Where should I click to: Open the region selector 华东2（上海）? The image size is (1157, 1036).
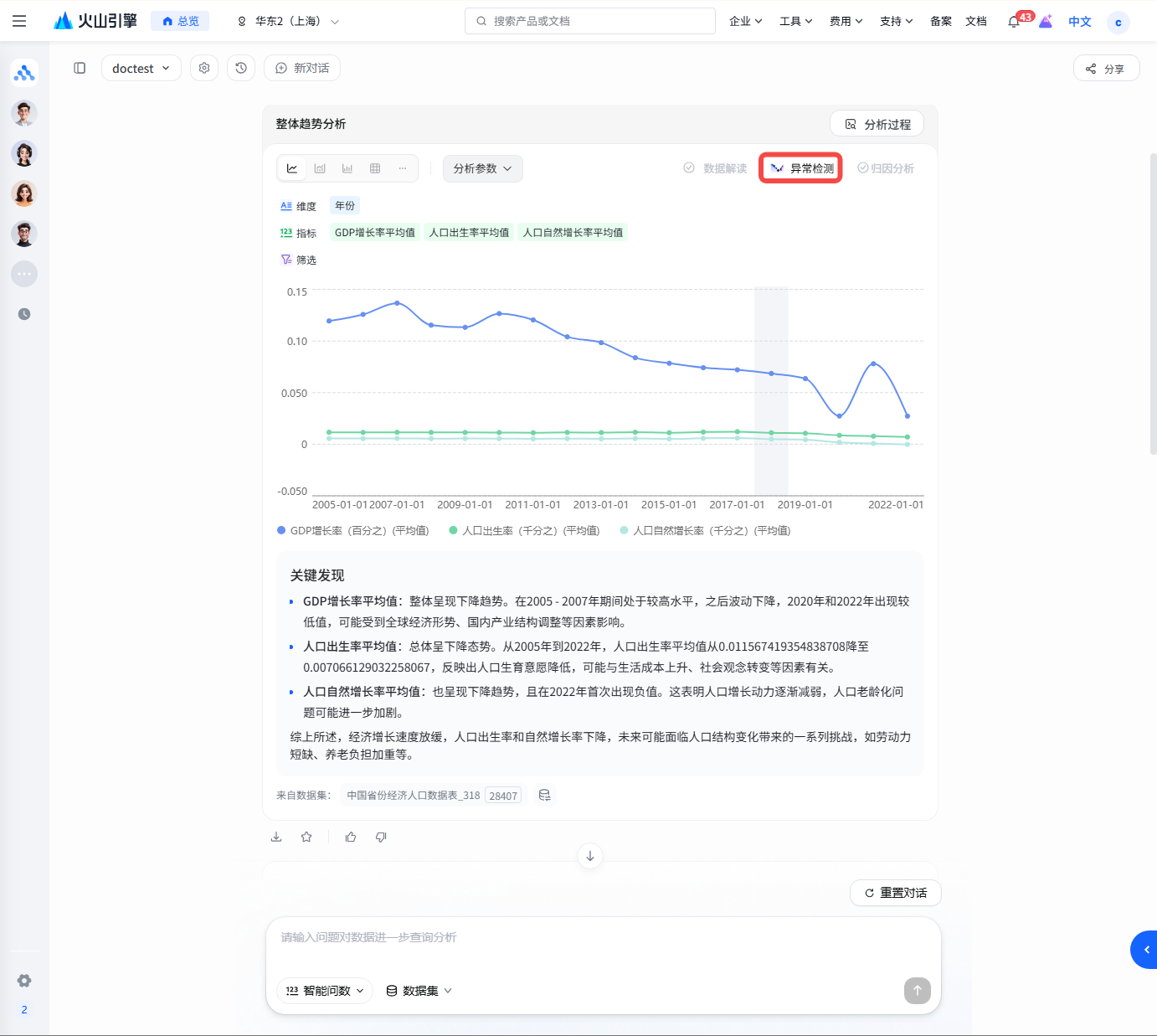[288, 21]
